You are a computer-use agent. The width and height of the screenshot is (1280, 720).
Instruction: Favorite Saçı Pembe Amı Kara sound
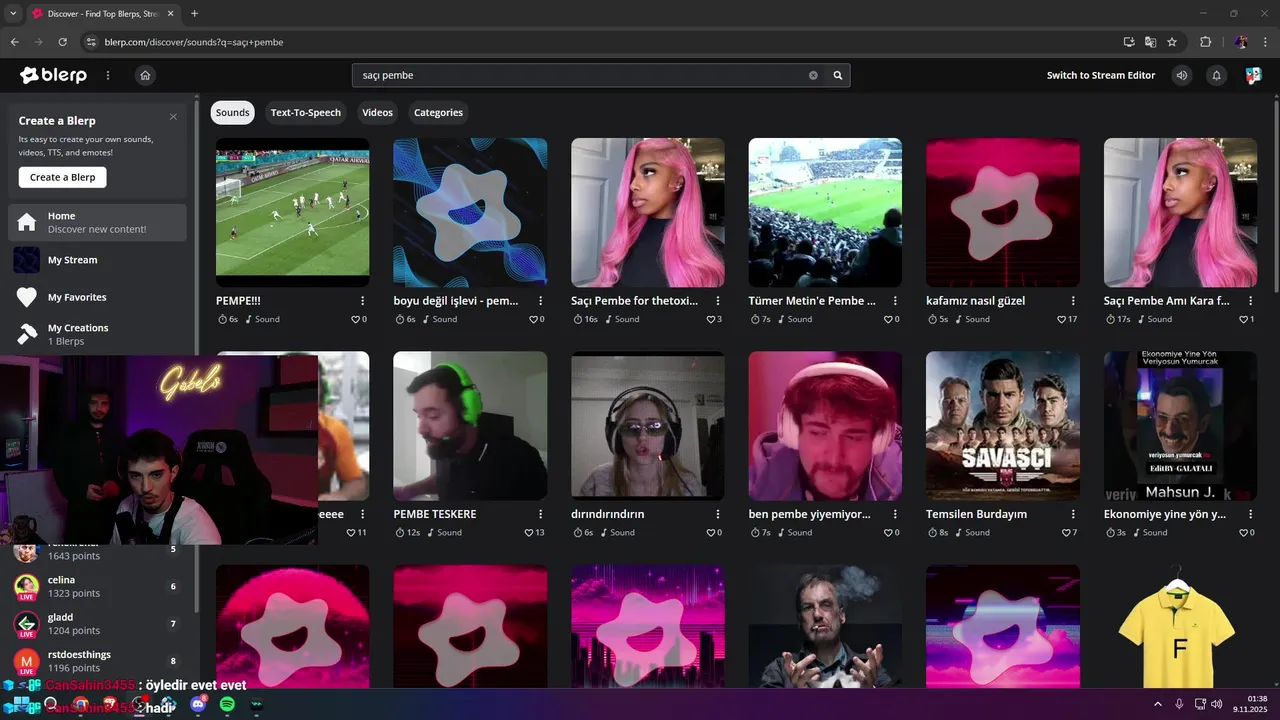tap(1243, 319)
